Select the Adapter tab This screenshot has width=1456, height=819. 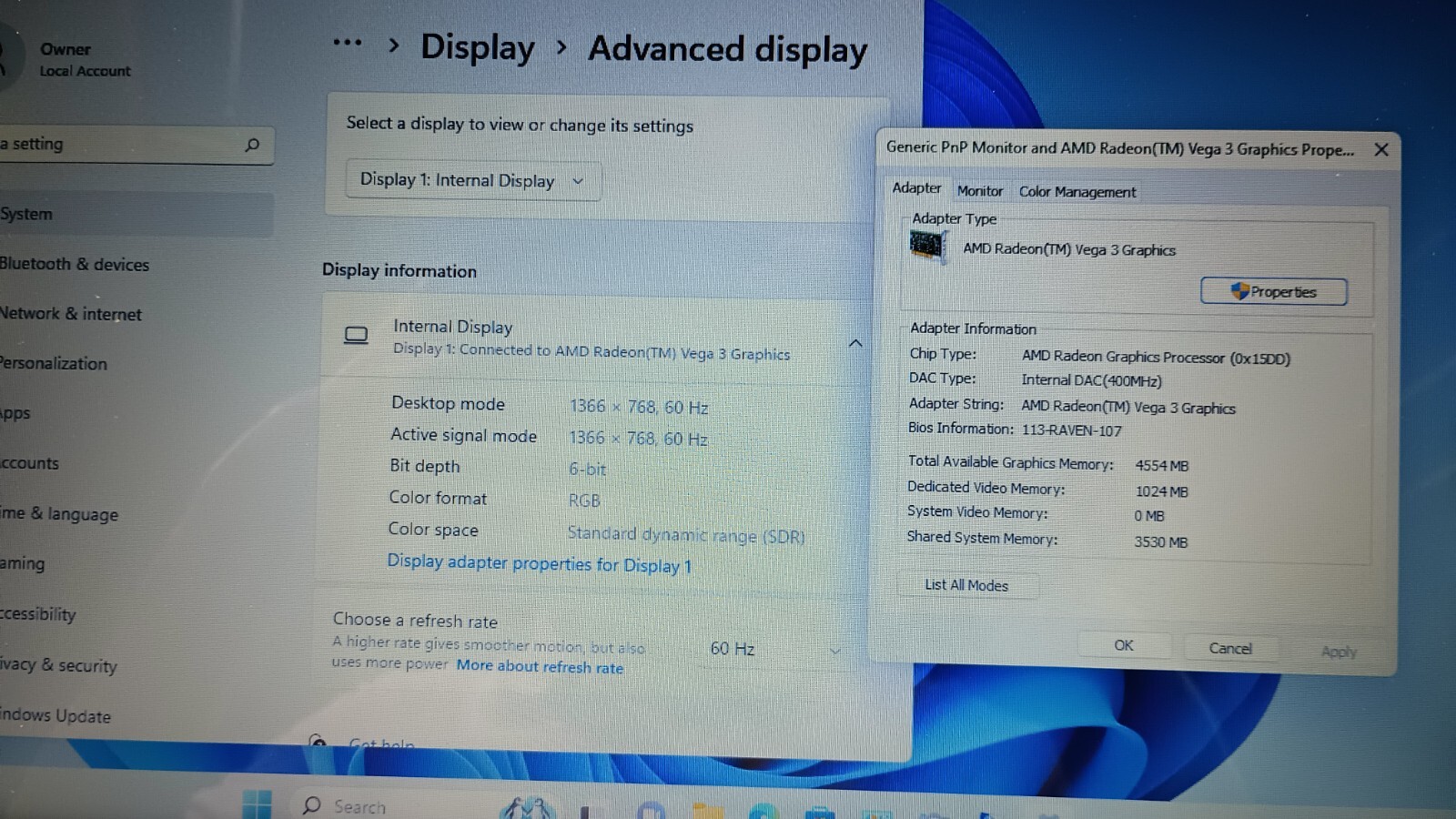tap(916, 187)
